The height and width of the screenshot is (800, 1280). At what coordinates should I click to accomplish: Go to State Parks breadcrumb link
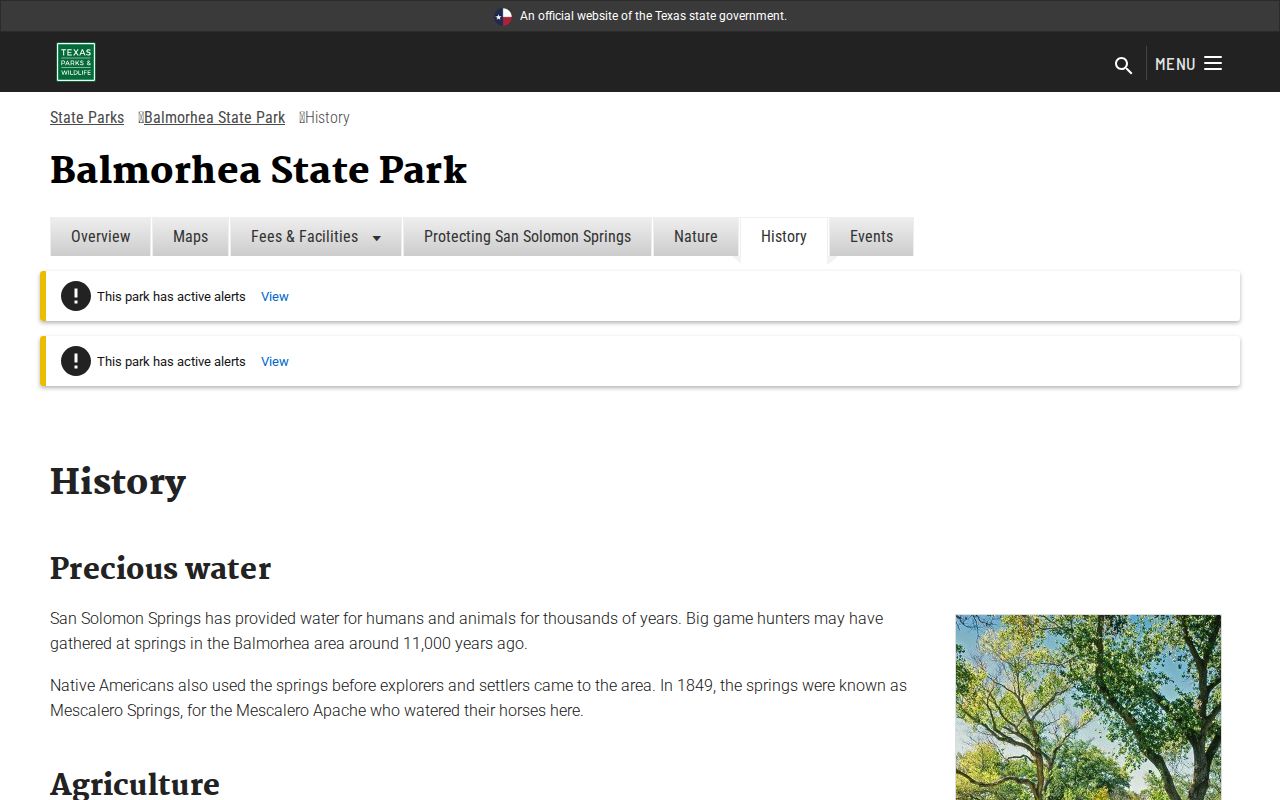pyautogui.click(x=87, y=117)
